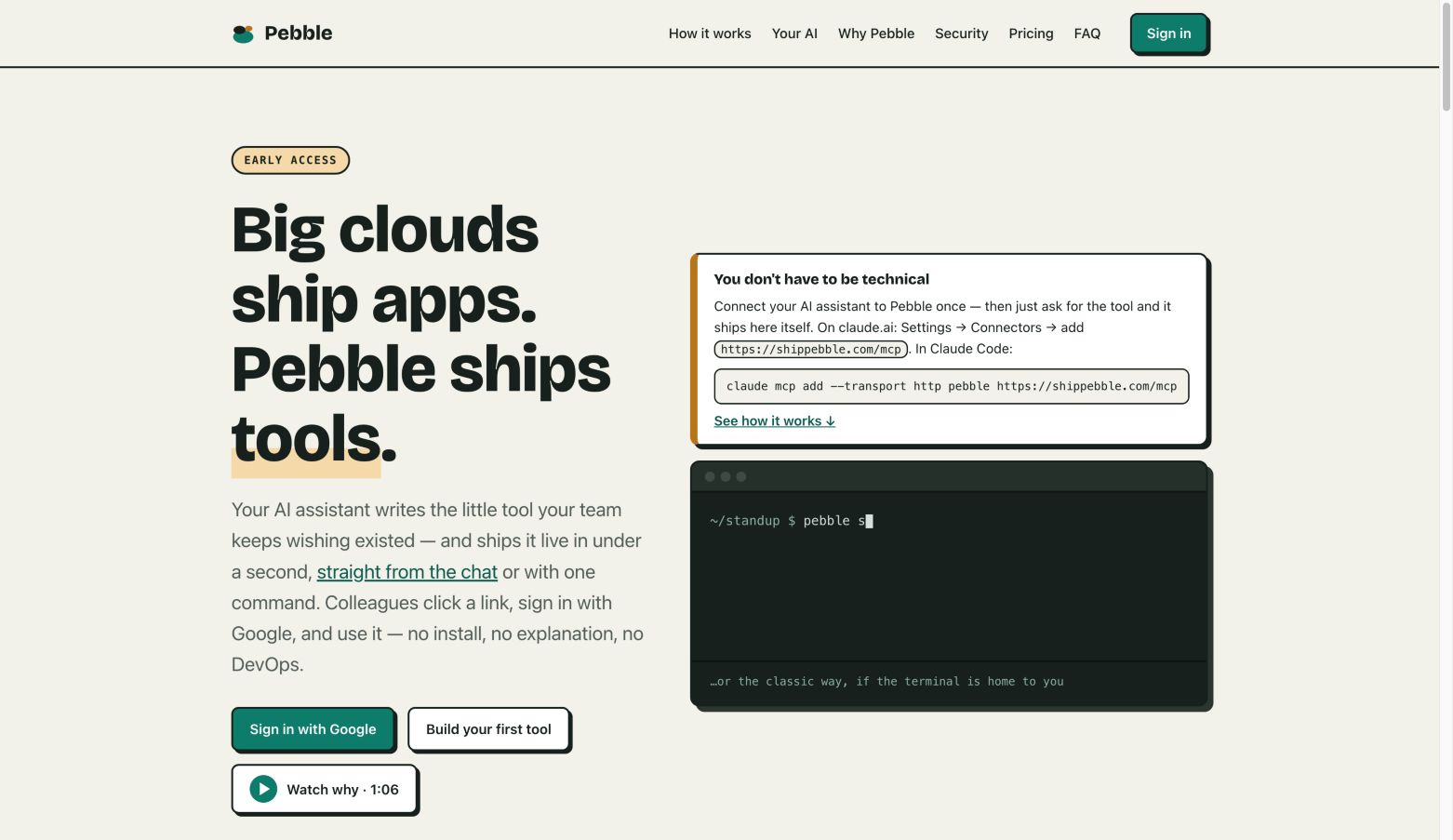Select the claude mcp add command box
The width and height of the screenshot is (1453, 840).
pos(951,386)
